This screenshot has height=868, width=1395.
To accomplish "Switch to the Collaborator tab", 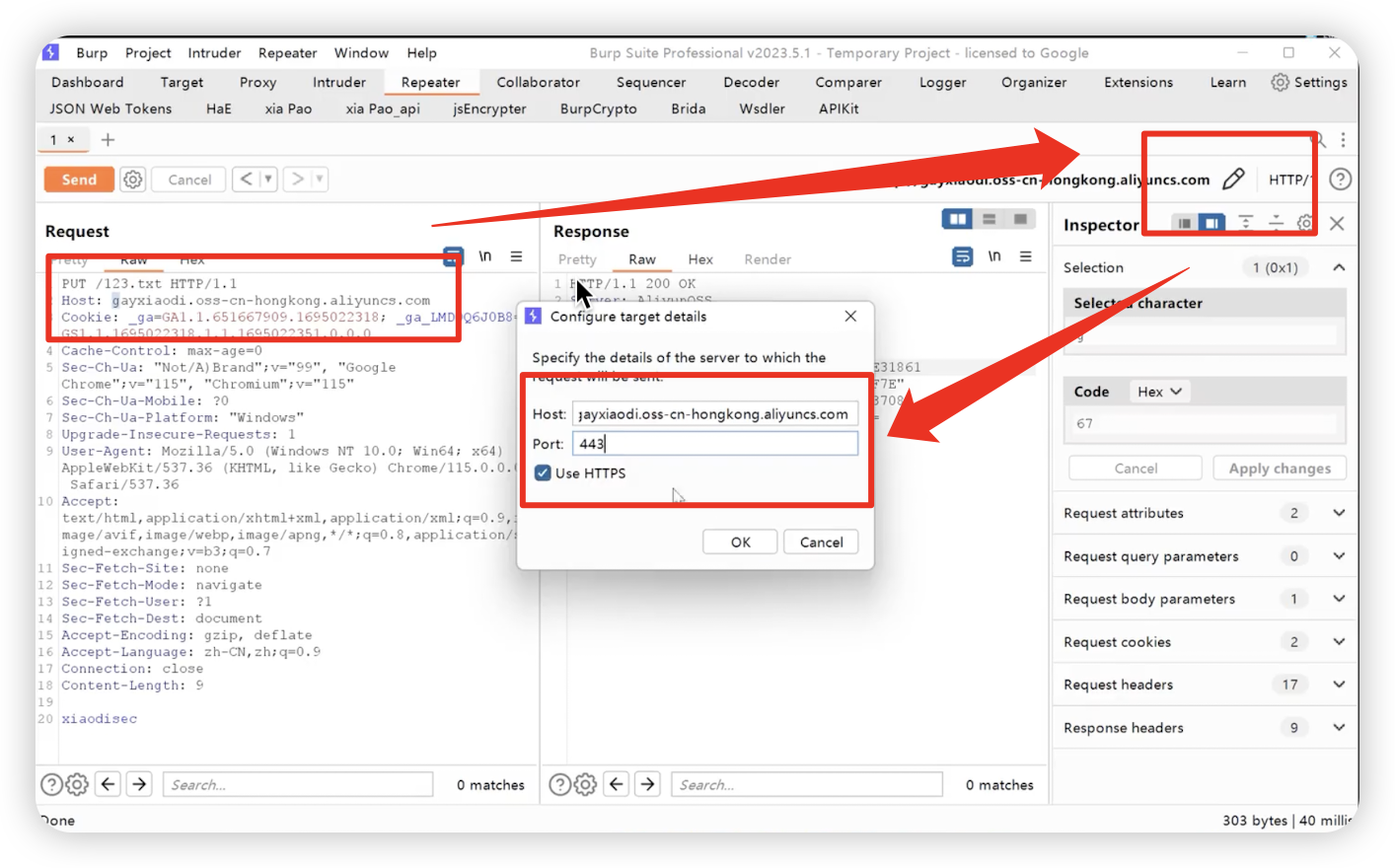I will [x=538, y=83].
